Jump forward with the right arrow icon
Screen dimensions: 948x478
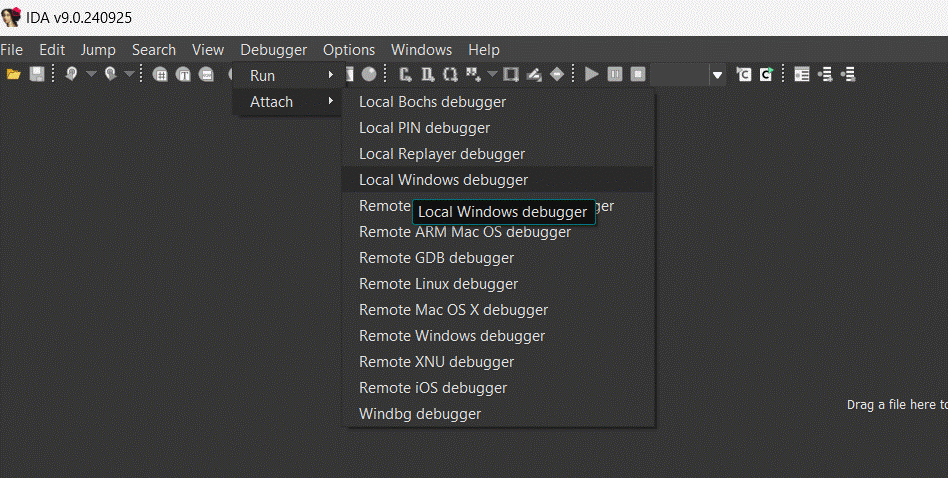click(110, 74)
